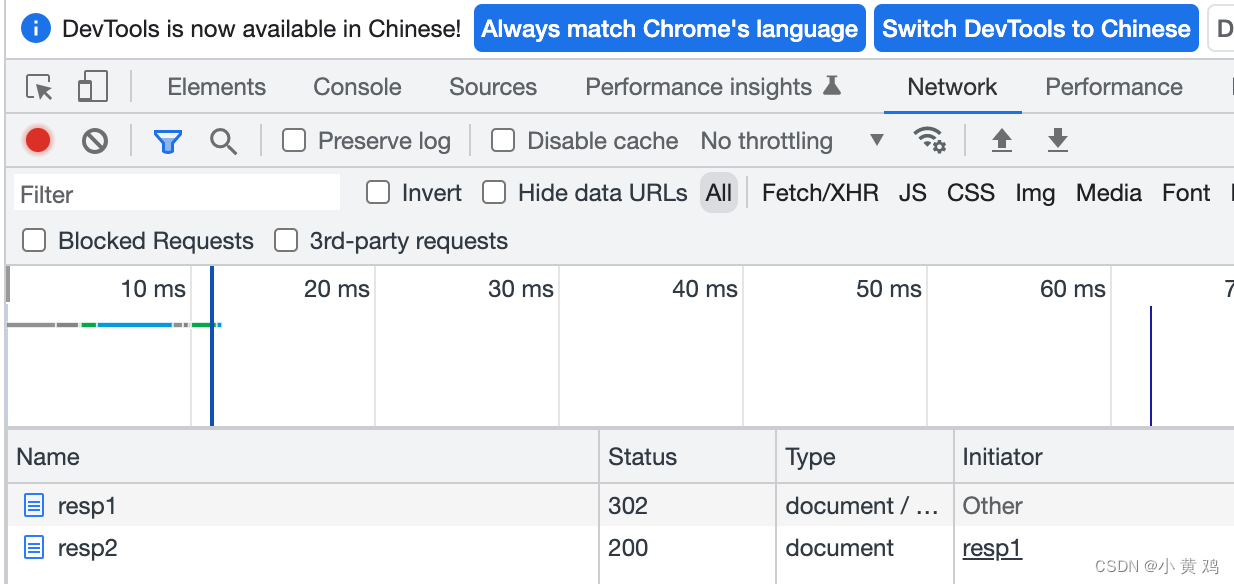Image resolution: width=1234 pixels, height=584 pixels.
Task: Check Blocked Requests checkbox
Action: coord(34,240)
